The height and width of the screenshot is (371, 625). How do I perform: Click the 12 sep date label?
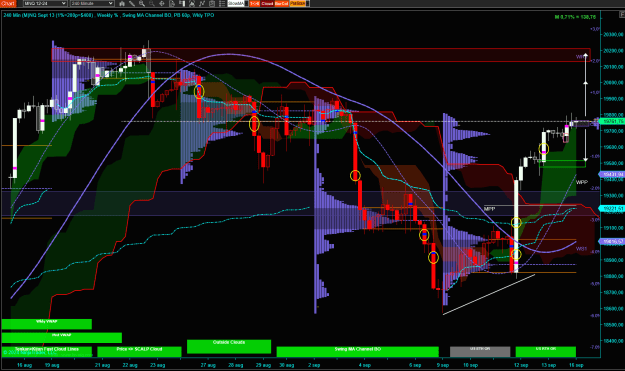click(x=521, y=365)
